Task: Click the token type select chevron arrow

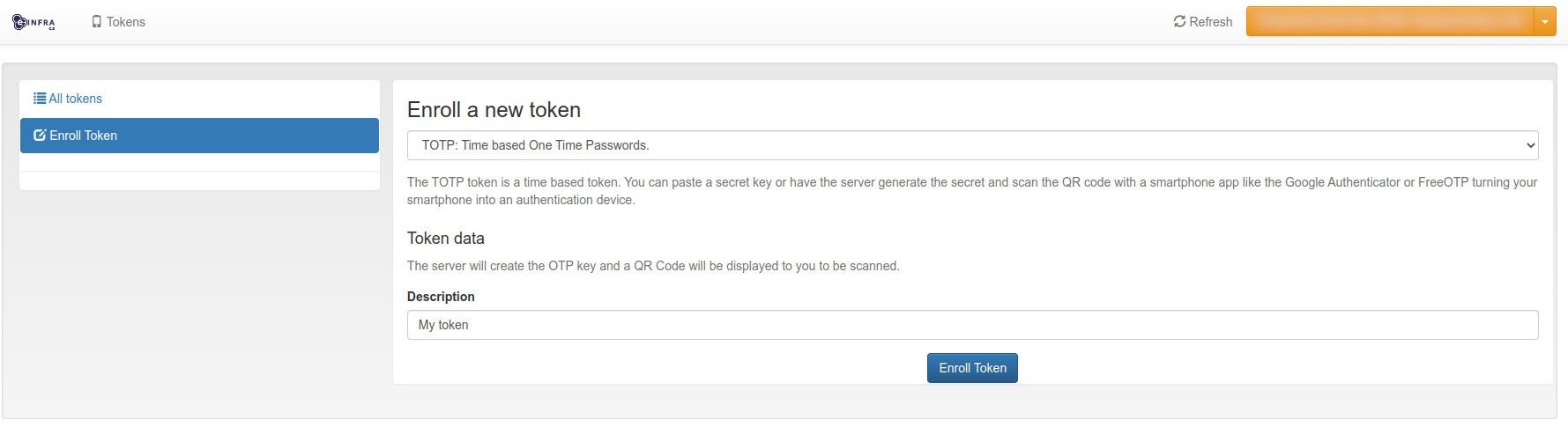Action: [x=1530, y=145]
